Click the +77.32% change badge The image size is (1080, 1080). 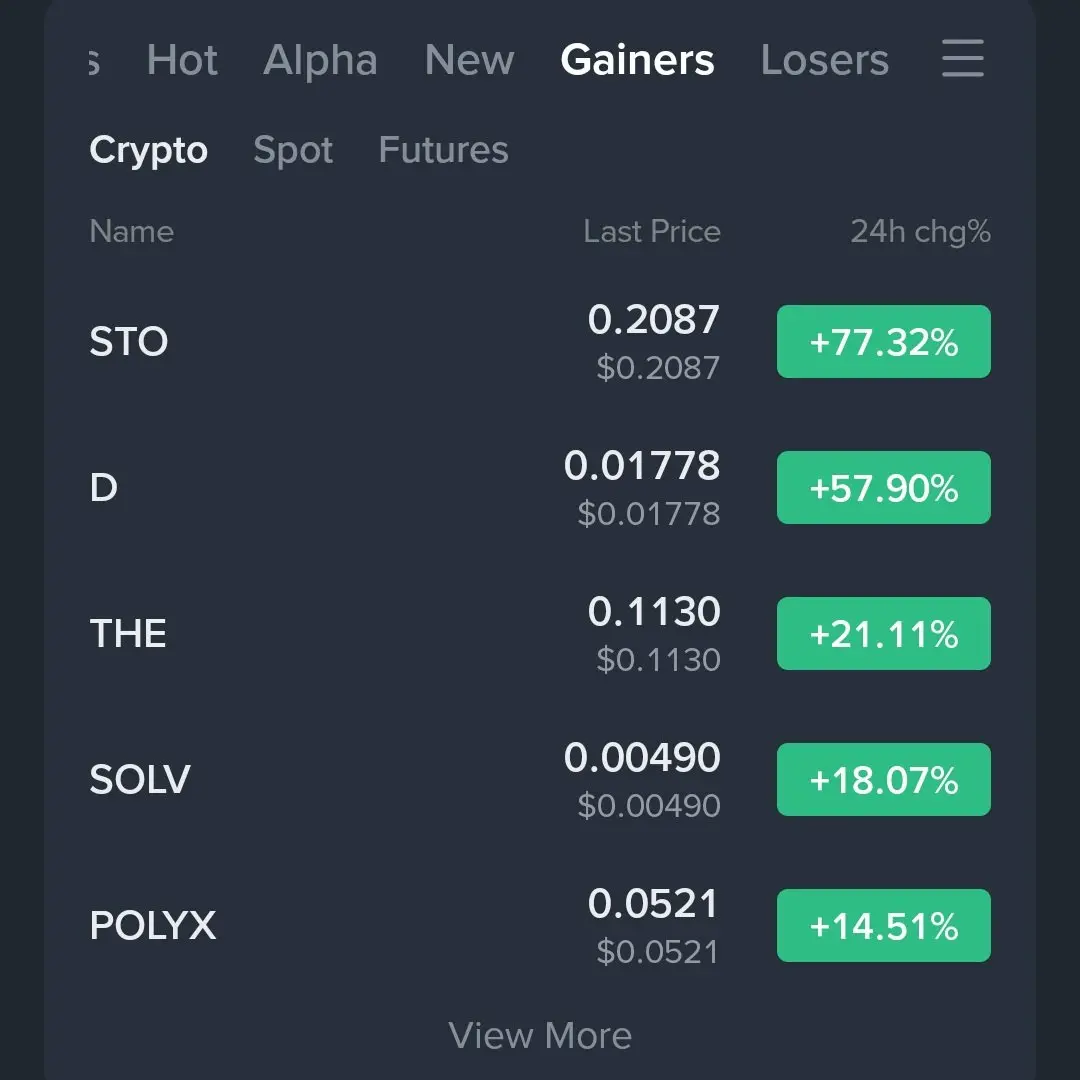click(883, 342)
